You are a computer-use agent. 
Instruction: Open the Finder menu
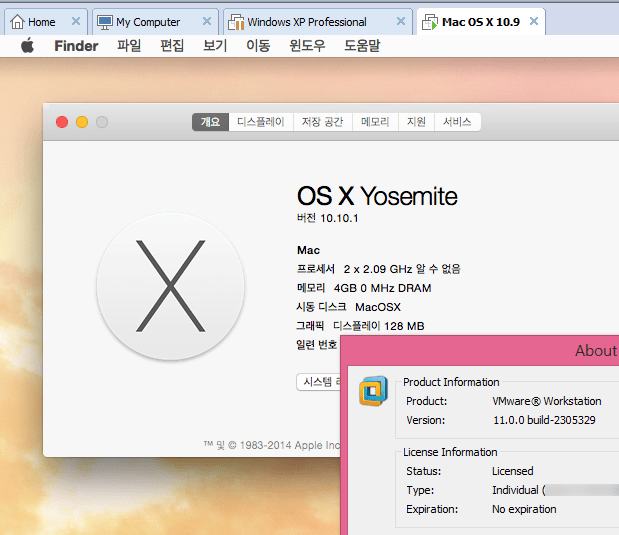pyautogui.click(x=76, y=46)
